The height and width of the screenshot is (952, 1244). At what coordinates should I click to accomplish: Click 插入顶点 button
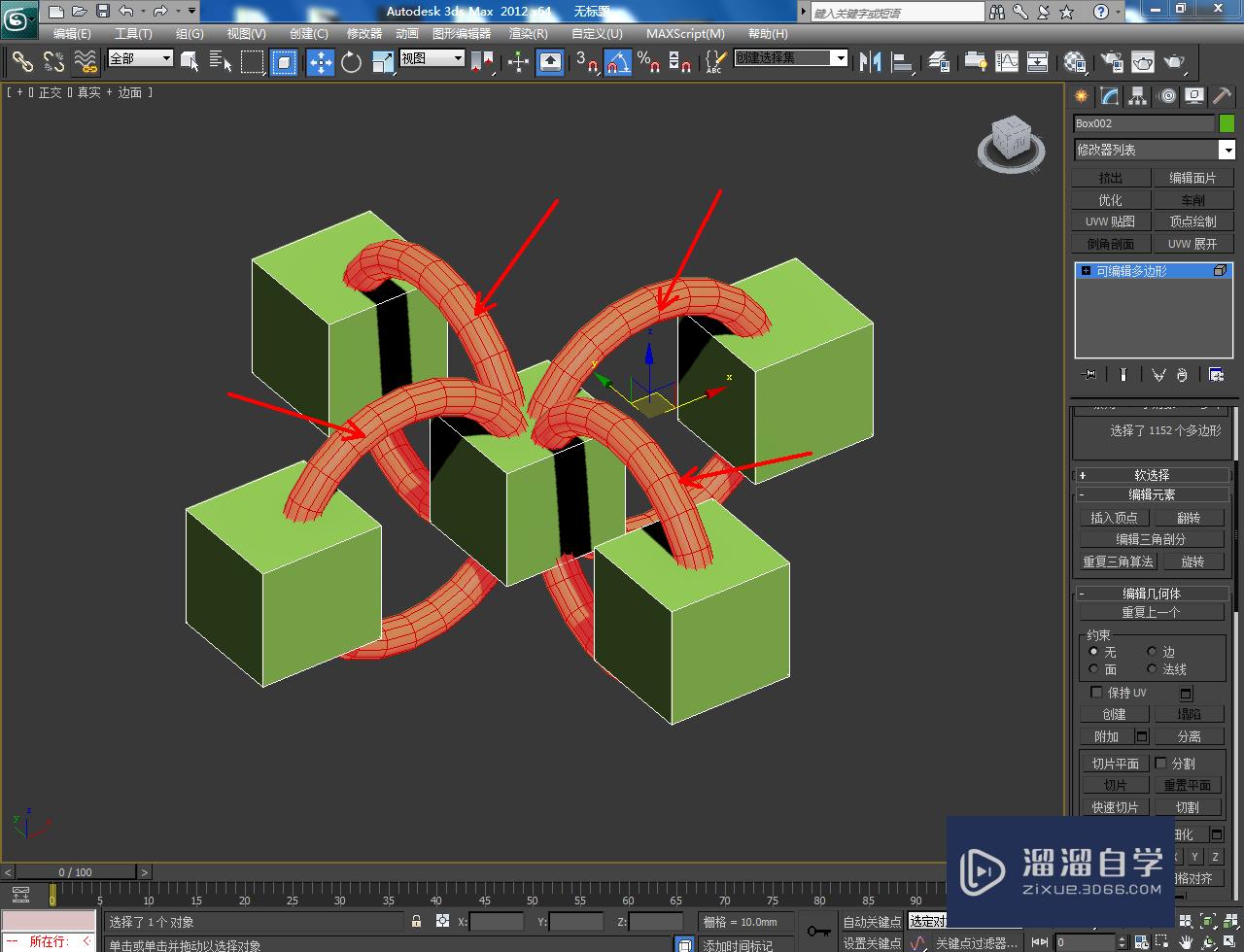(1114, 518)
